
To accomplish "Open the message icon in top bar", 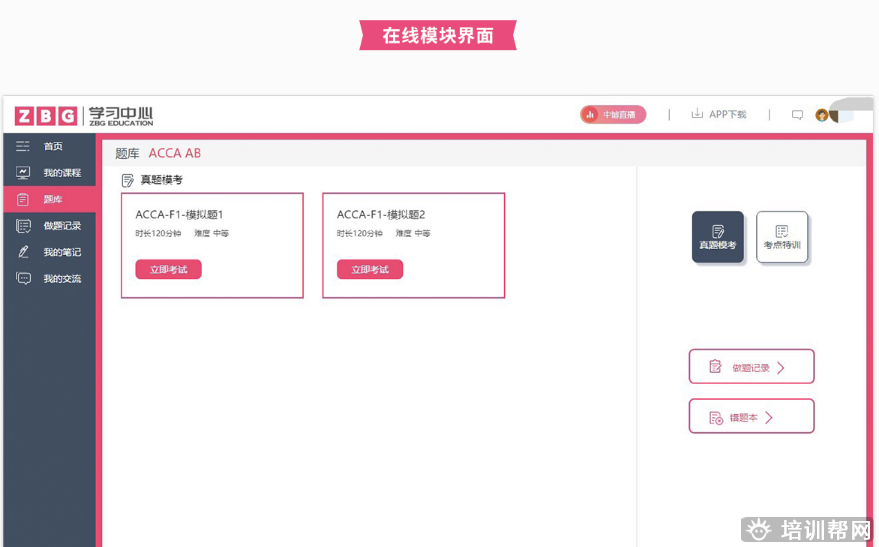I will 797,115.
